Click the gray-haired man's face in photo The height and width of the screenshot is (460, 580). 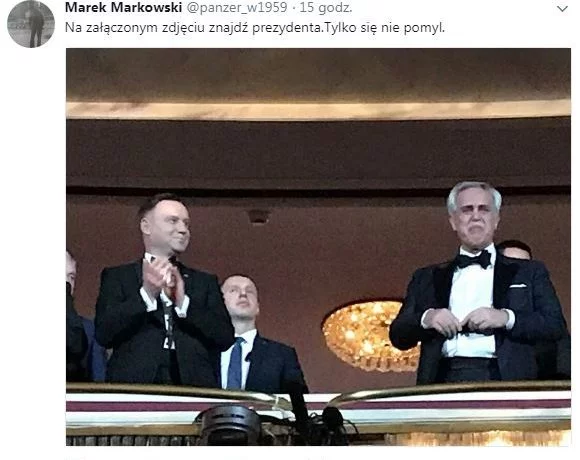pos(475,217)
